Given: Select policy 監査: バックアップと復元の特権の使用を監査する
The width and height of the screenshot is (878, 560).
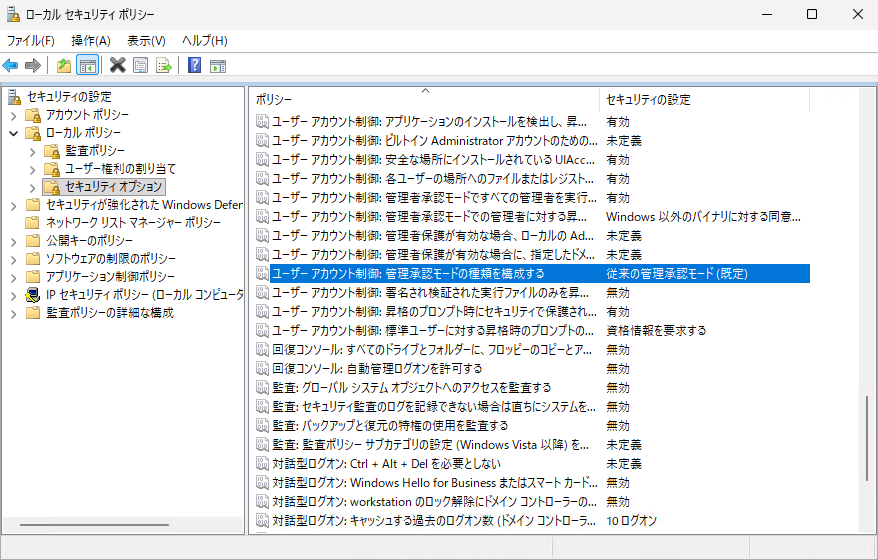Looking at the screenshot, I should pyautogui.click(x=390, y=426).
